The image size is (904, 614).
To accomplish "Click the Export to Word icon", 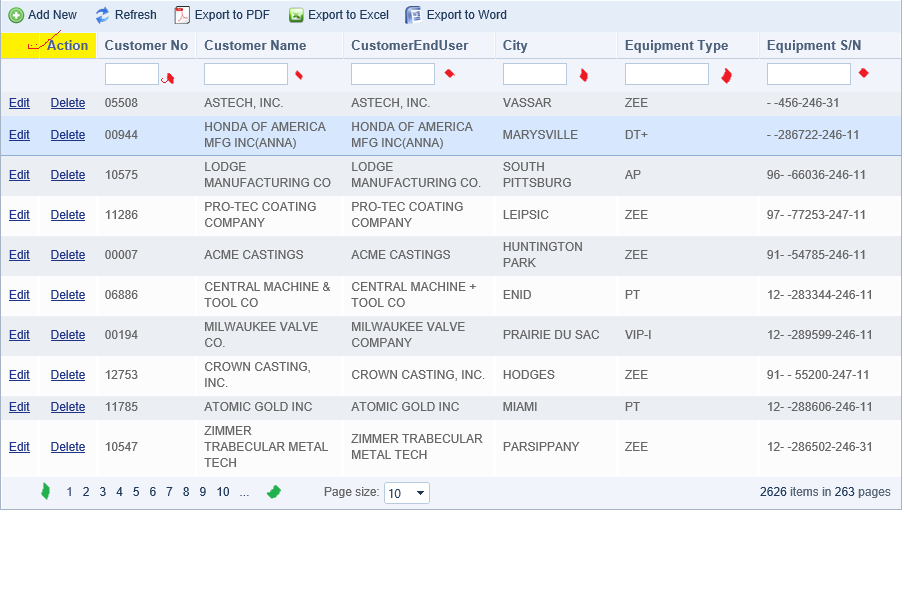I will click(x=413, y=15).
